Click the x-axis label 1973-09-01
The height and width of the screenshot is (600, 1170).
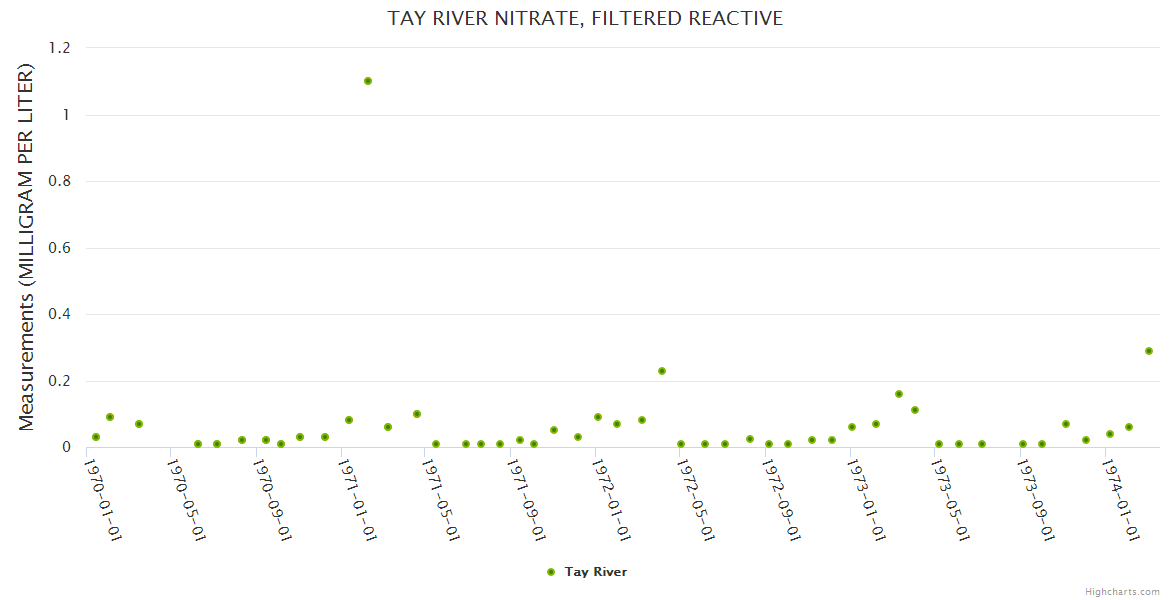[x=1036, y=500]
